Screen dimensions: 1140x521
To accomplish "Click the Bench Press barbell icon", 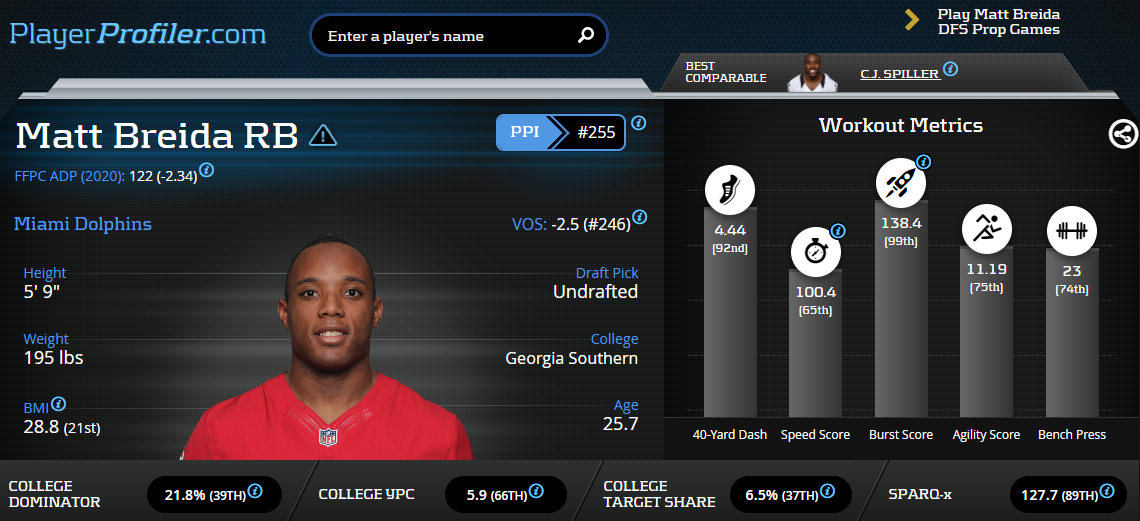I will click(x=1072, y=230).
